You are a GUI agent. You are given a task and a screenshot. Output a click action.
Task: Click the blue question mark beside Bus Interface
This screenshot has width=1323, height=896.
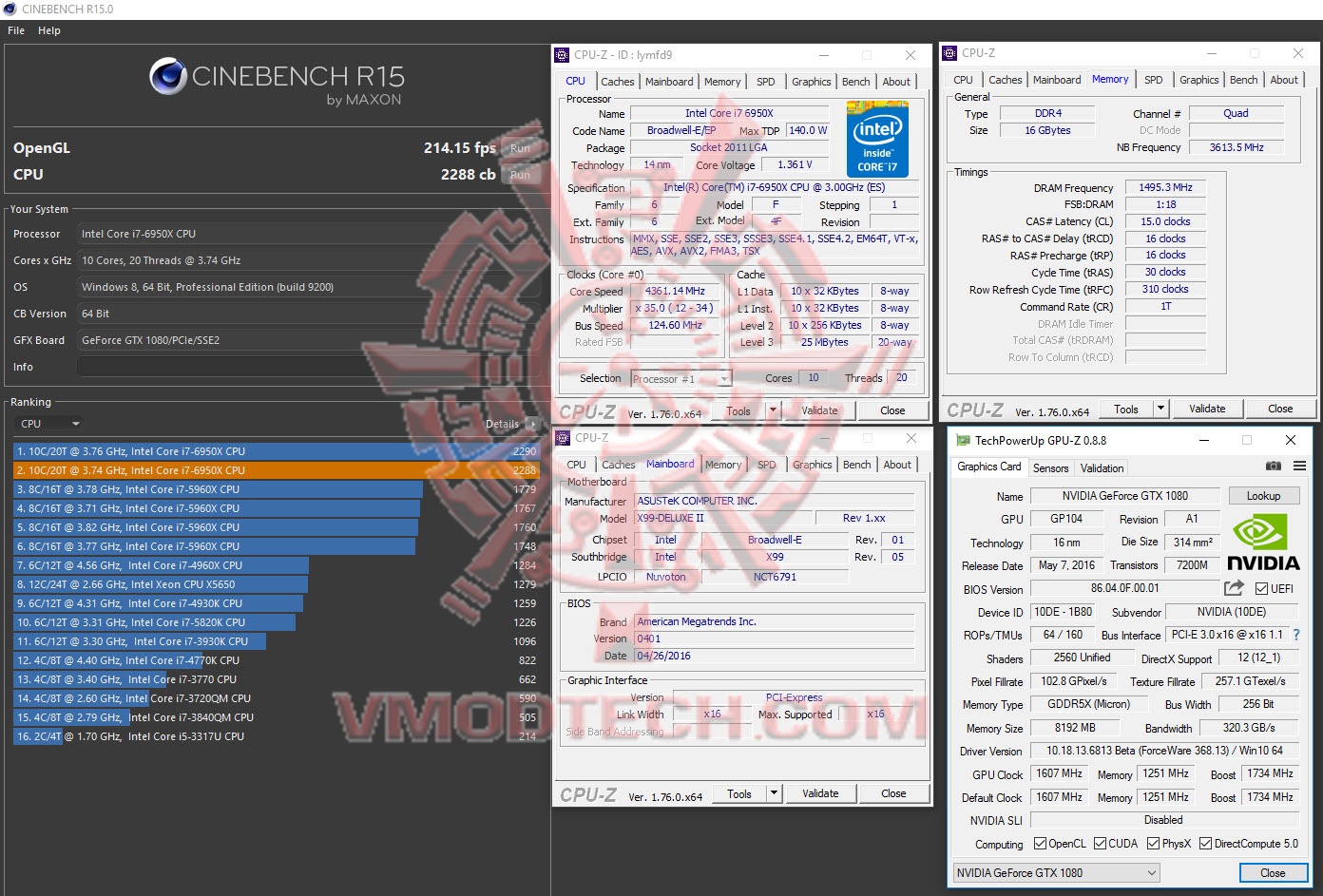(1296, 635)
